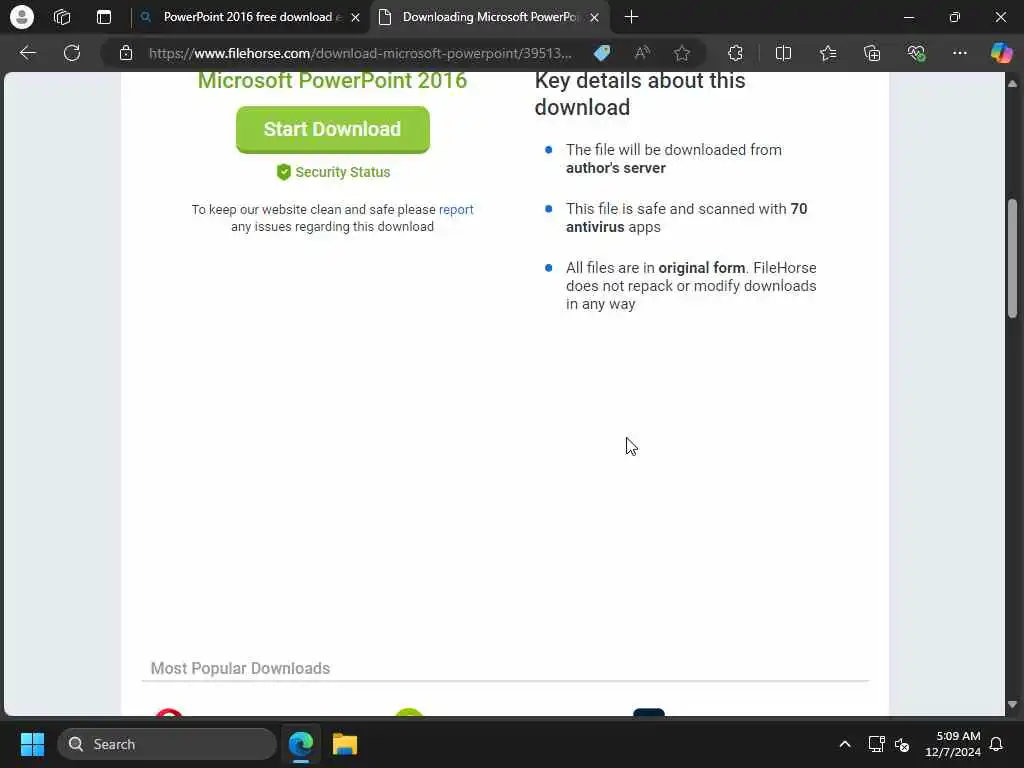The width and height of the screenshot is (1024, 768).
Task: Show hidden system tray icons
Action: 844,744
